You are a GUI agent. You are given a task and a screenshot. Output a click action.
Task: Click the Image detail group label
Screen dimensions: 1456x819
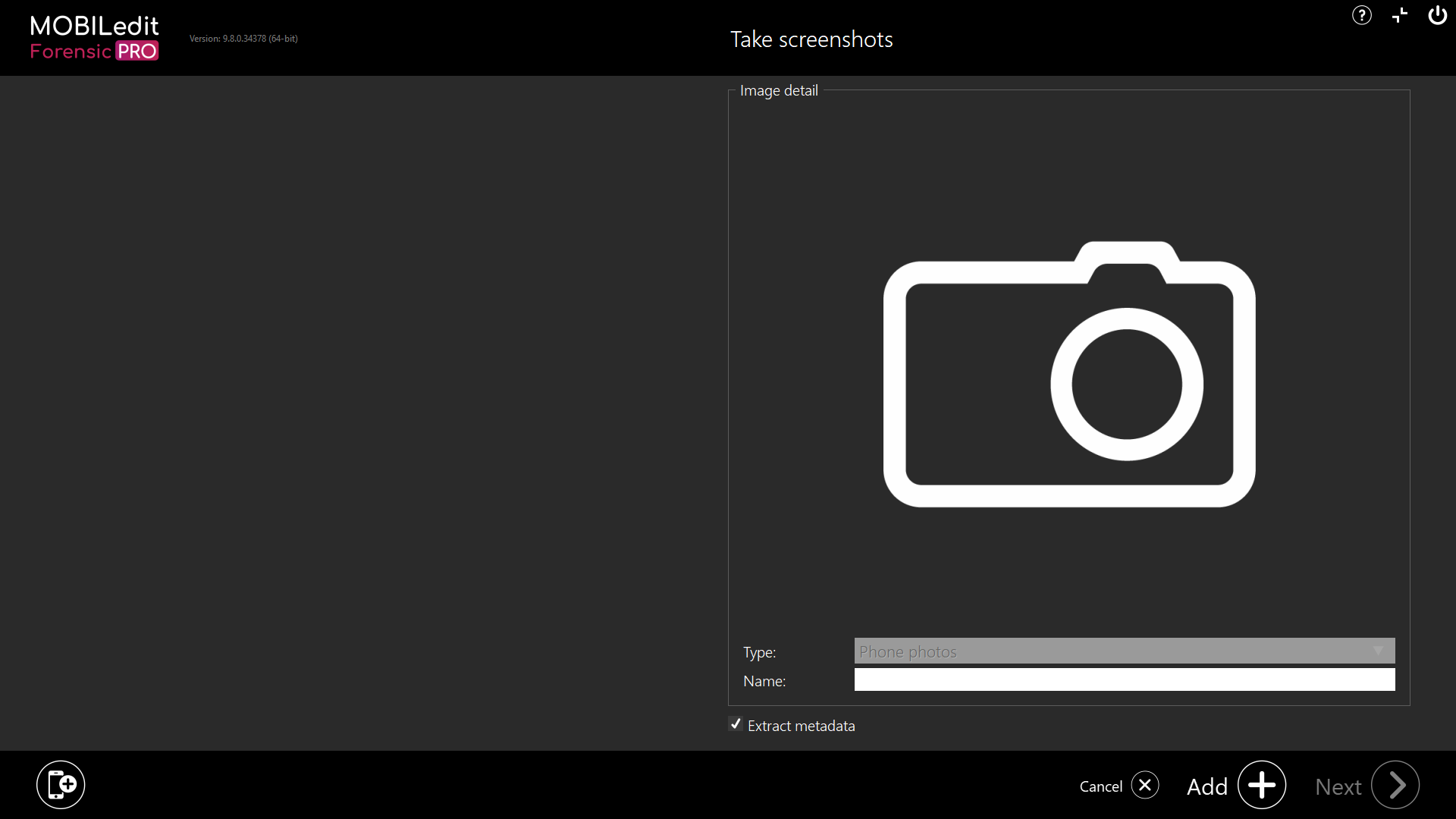point(779,90)
